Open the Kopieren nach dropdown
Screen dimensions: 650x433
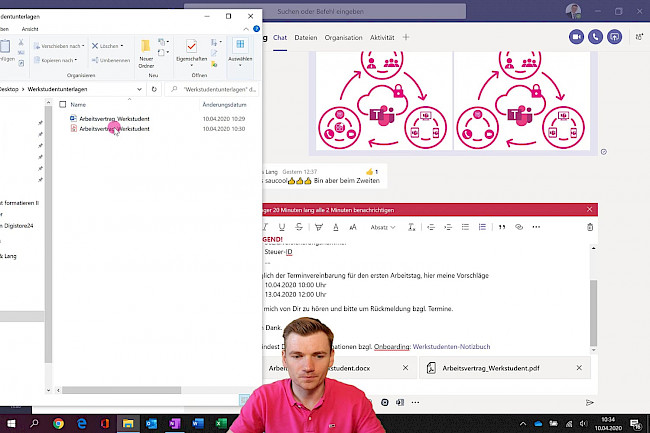point(56,60)
